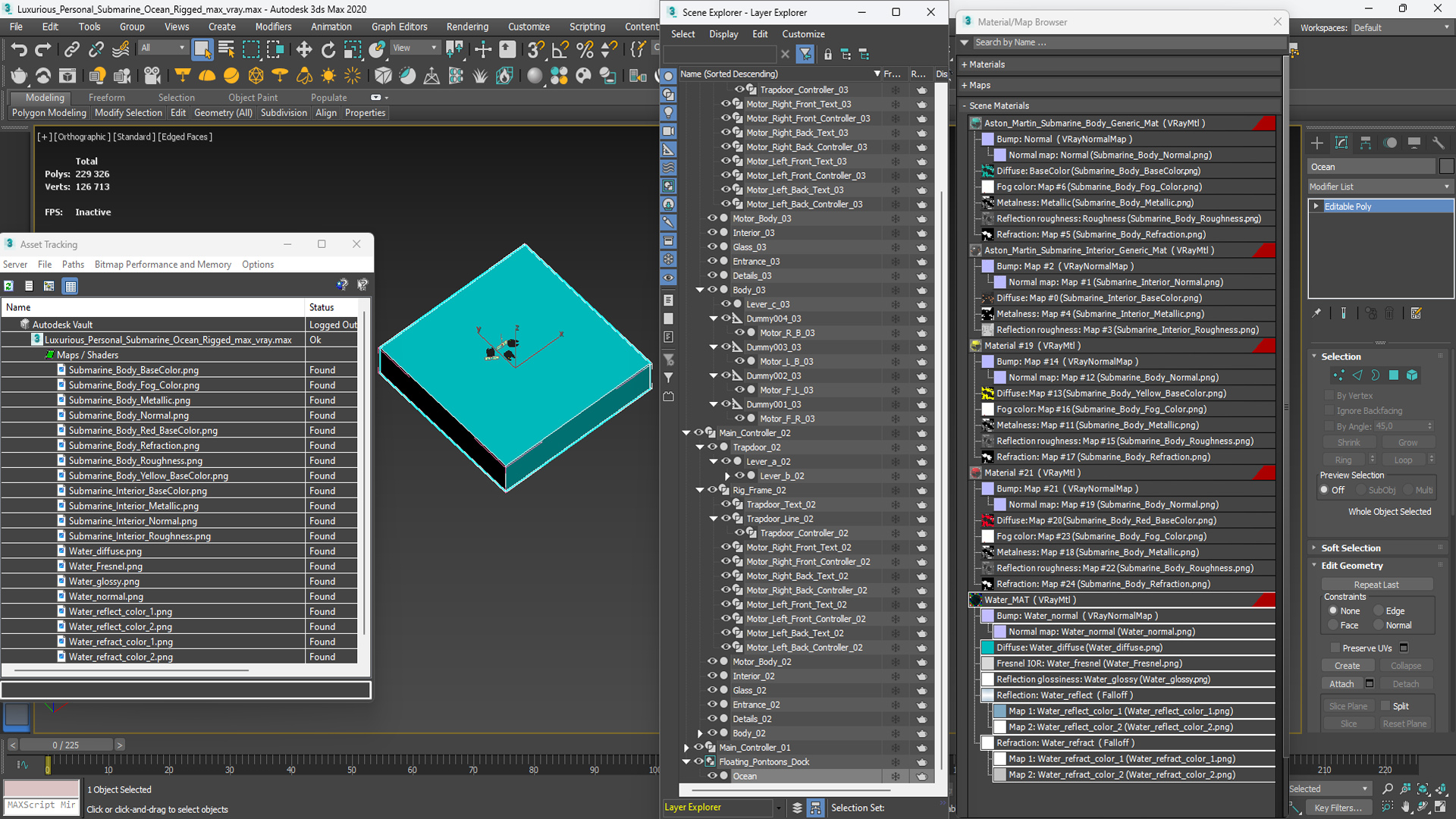
Task: Click the Redo arrow icon
Action: [x=43, y=50]
